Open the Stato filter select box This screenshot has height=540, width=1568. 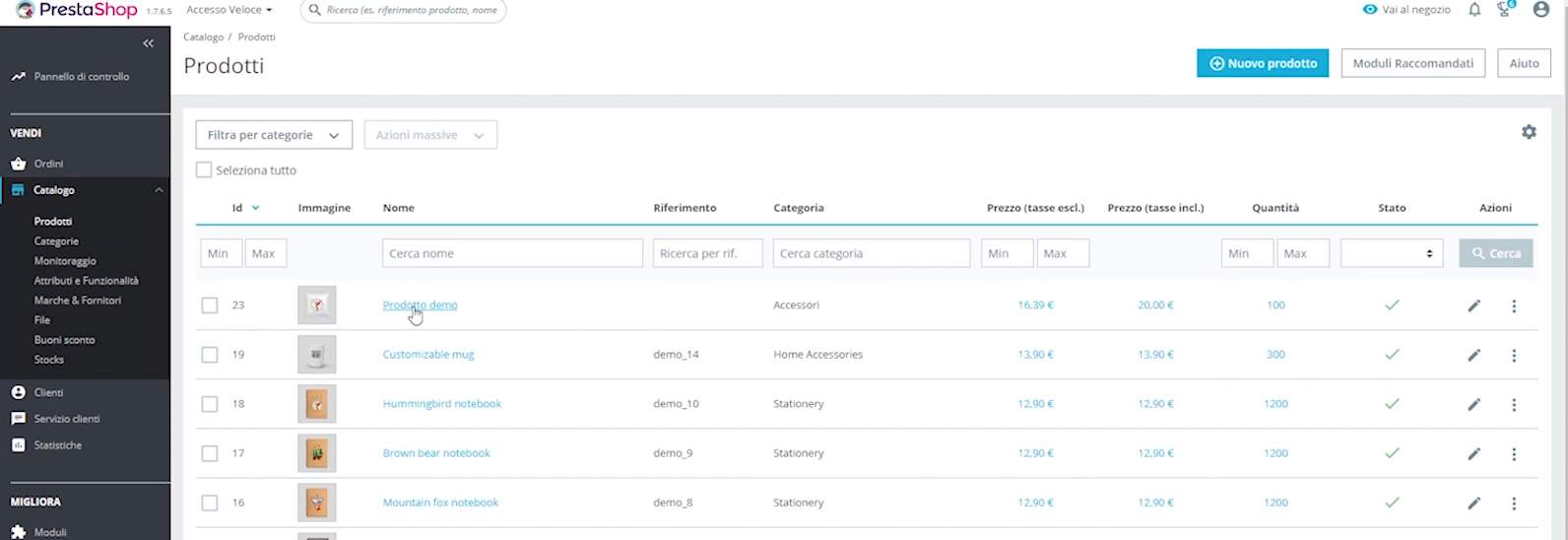pyautogui.click(x=1391, y=253)
